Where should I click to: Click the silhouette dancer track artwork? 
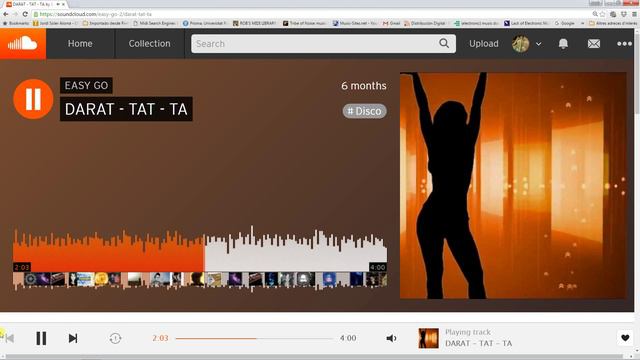pyautogui.click(x=513, y=186)
